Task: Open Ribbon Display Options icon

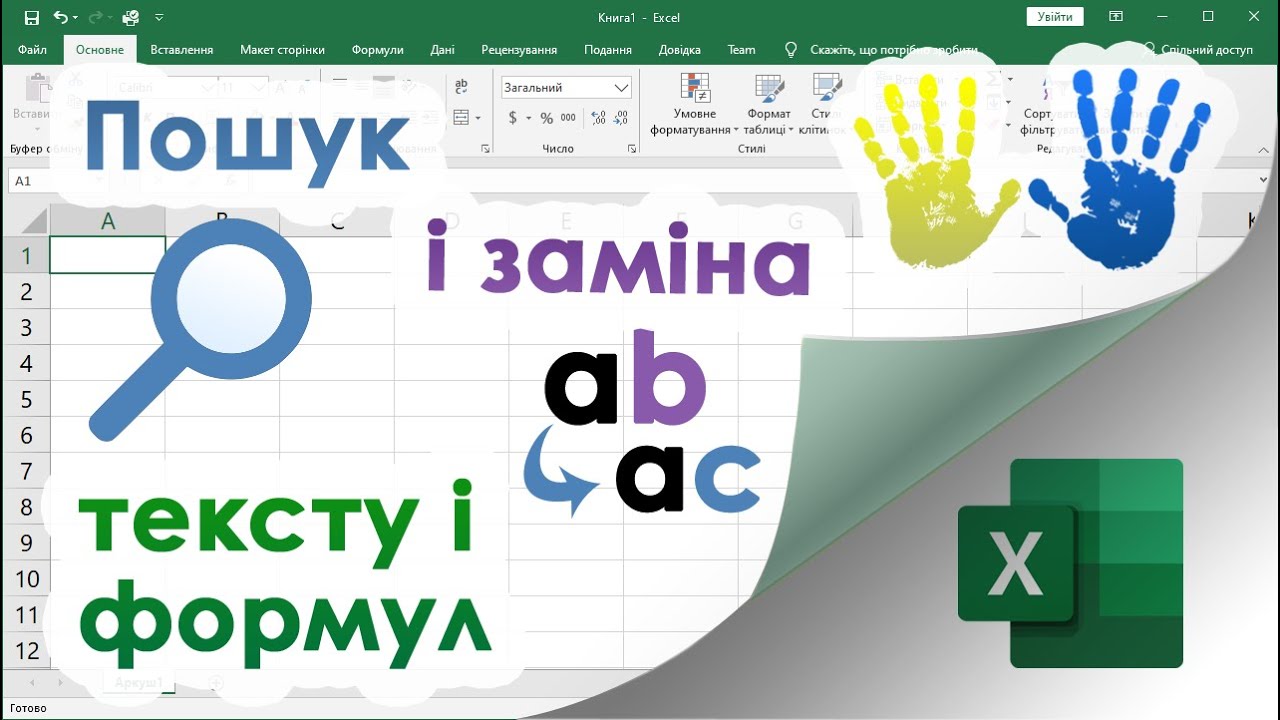Action: (x=1117, y=17)
